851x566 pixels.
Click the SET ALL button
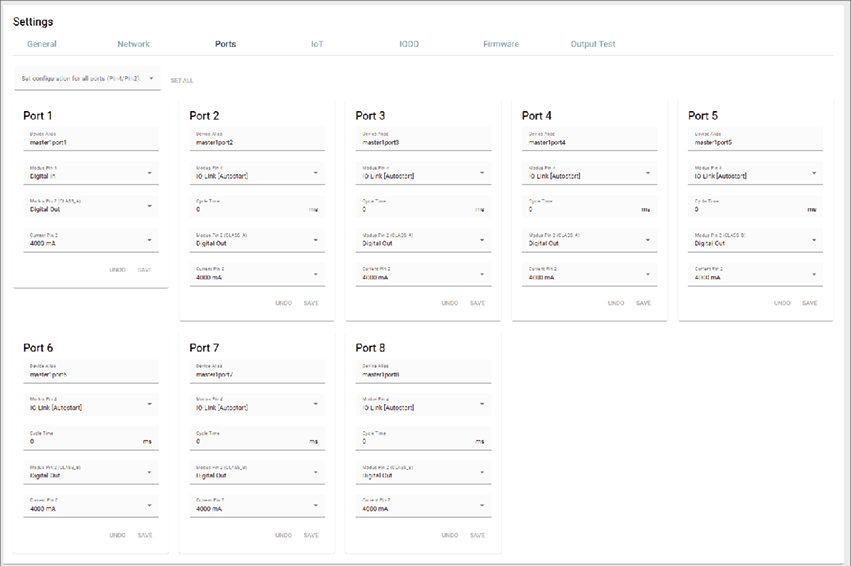pos(182,80)
